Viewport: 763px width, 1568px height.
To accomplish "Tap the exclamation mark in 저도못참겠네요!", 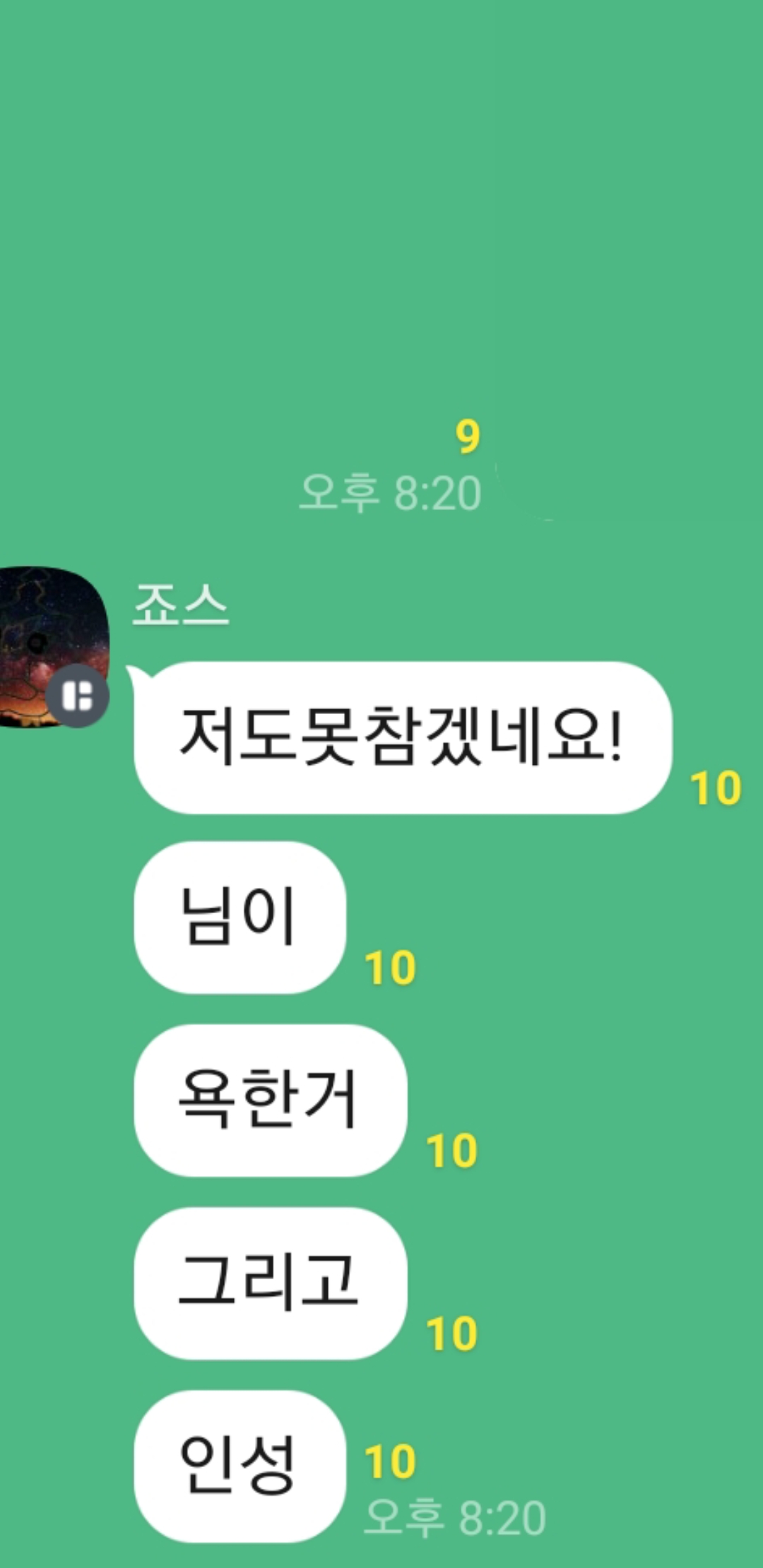I will 615,735.
